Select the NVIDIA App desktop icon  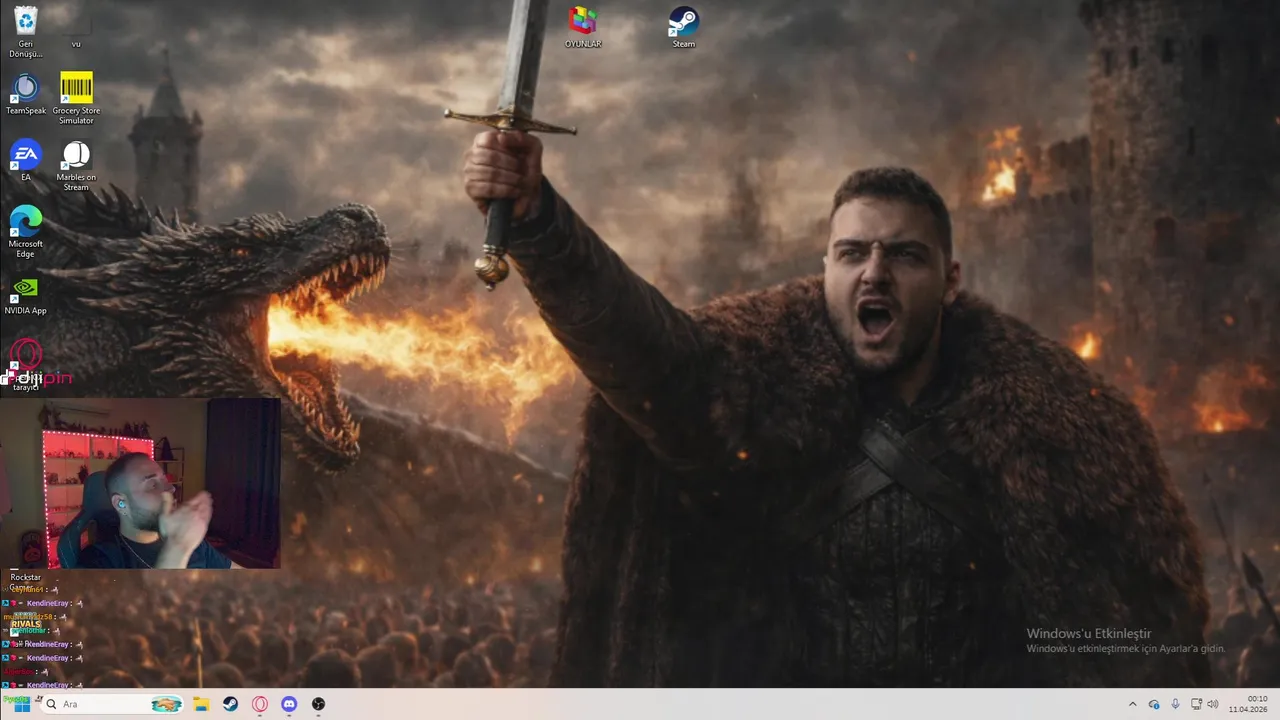(25, 296)
